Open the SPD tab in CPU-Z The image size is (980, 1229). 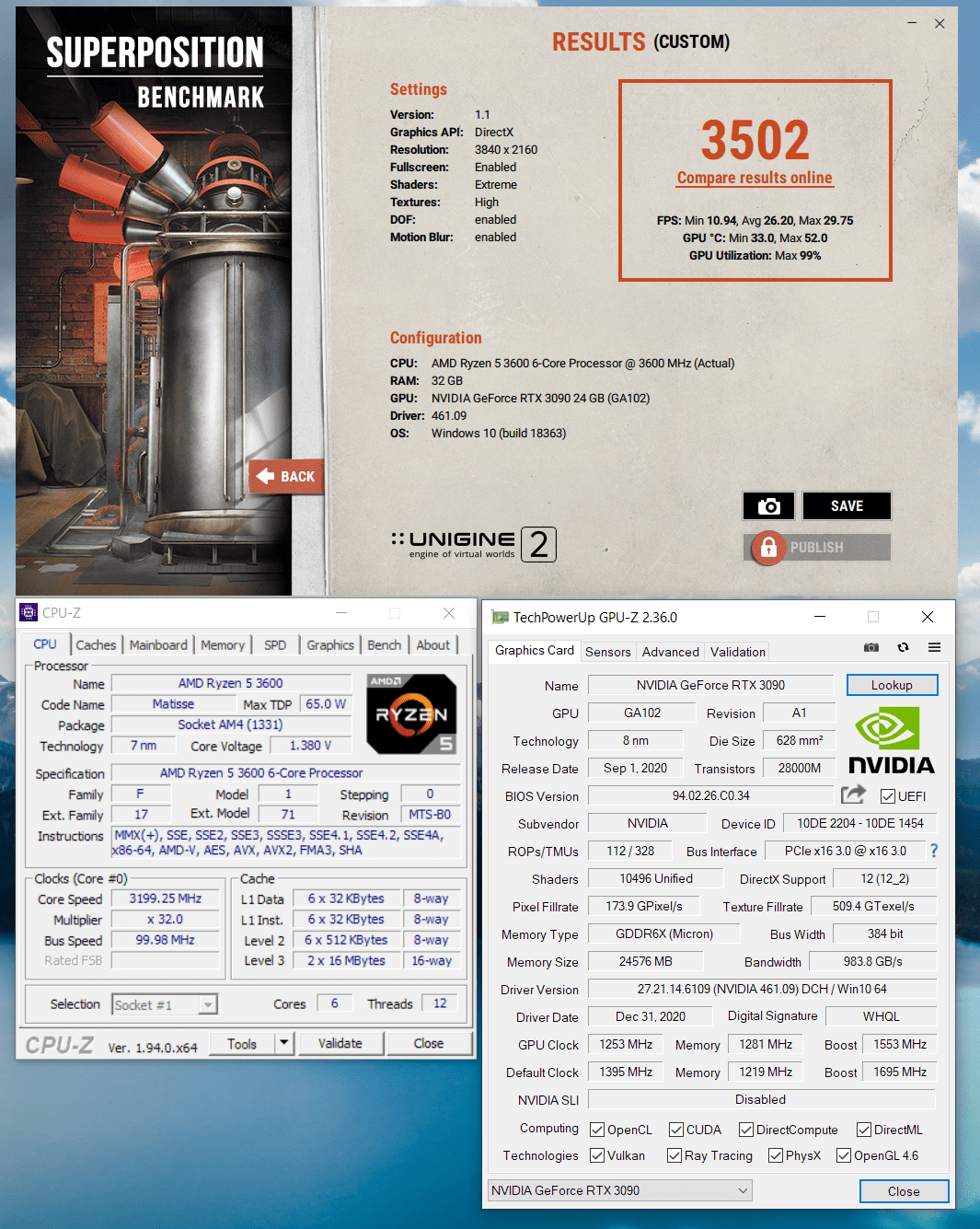(x=275, y=645)
